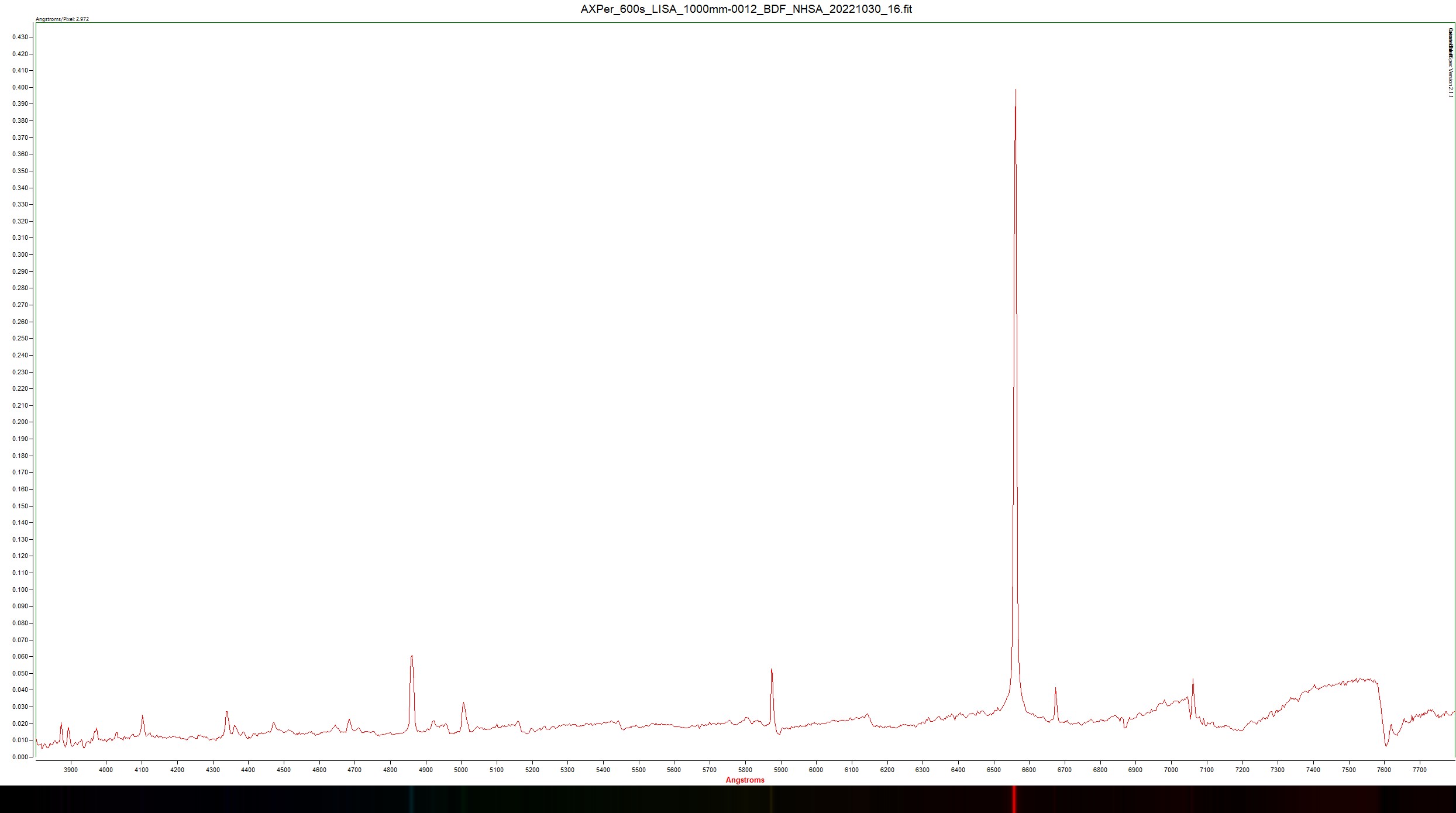Click the tip of the tallest H-alpha peak
1456x813 pixels.
click(1016, 90)
